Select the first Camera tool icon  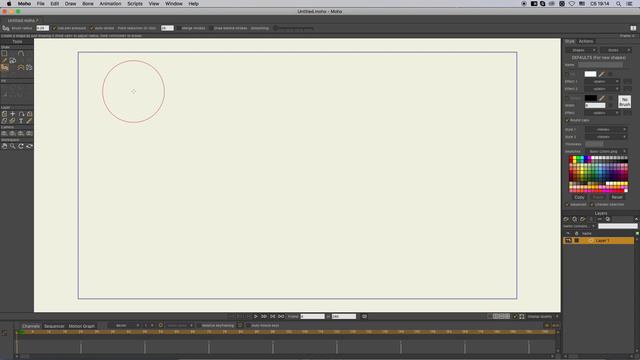(x=4, y=133)
